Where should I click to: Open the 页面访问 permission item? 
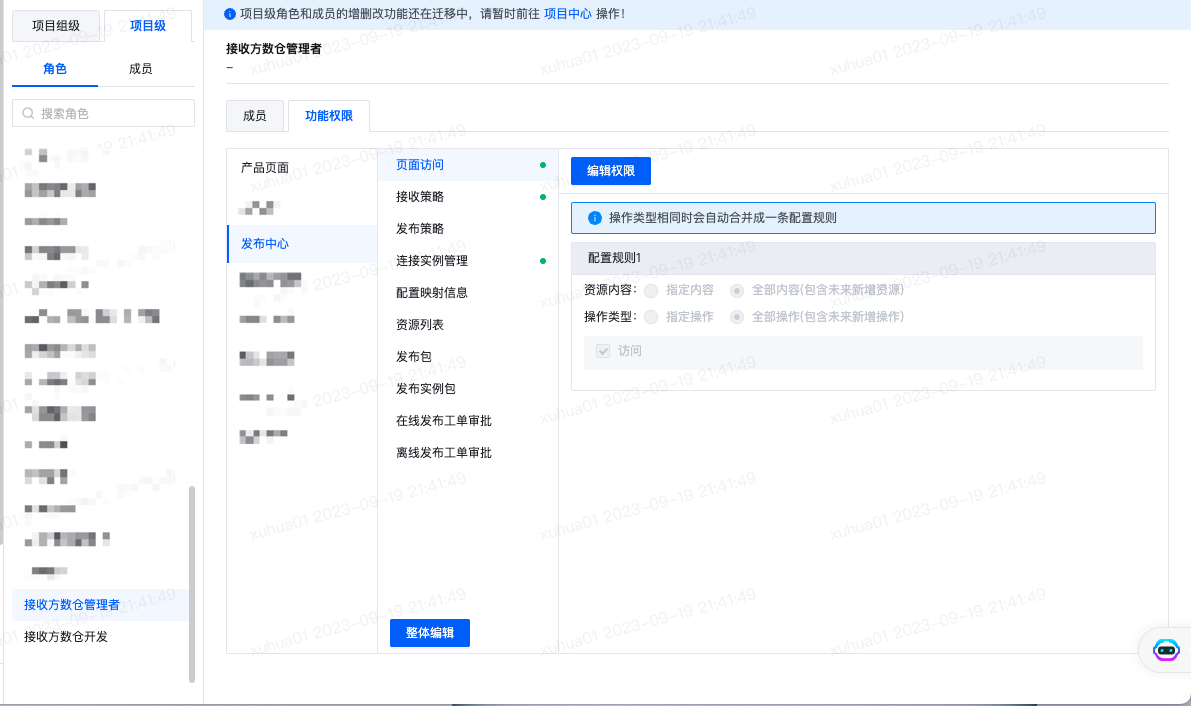pyautogui.click(x=468, y=165)
